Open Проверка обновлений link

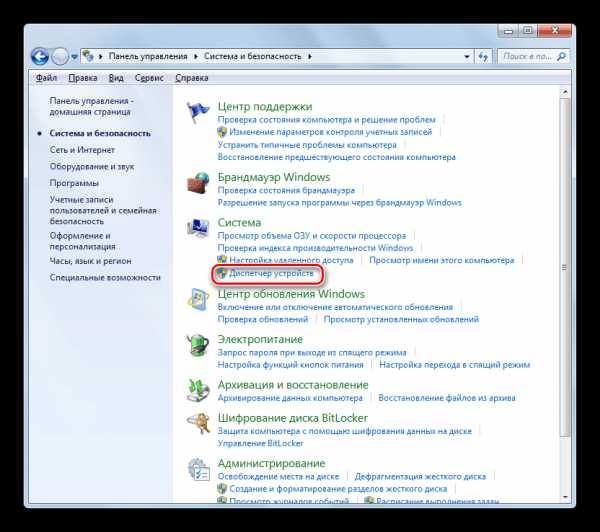point(263,319)
